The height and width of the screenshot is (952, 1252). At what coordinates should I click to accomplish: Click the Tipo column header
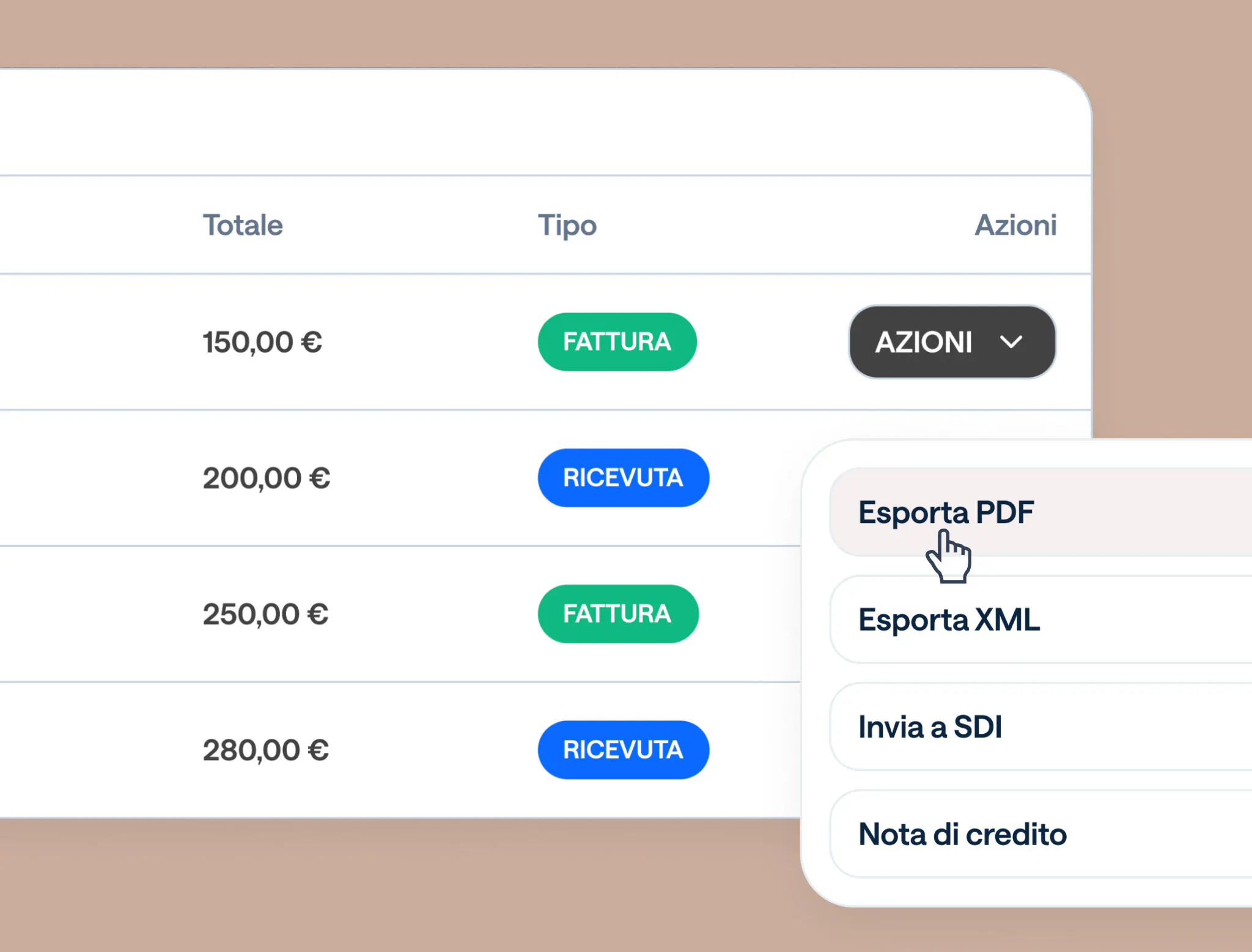click(x=567, y=225)
